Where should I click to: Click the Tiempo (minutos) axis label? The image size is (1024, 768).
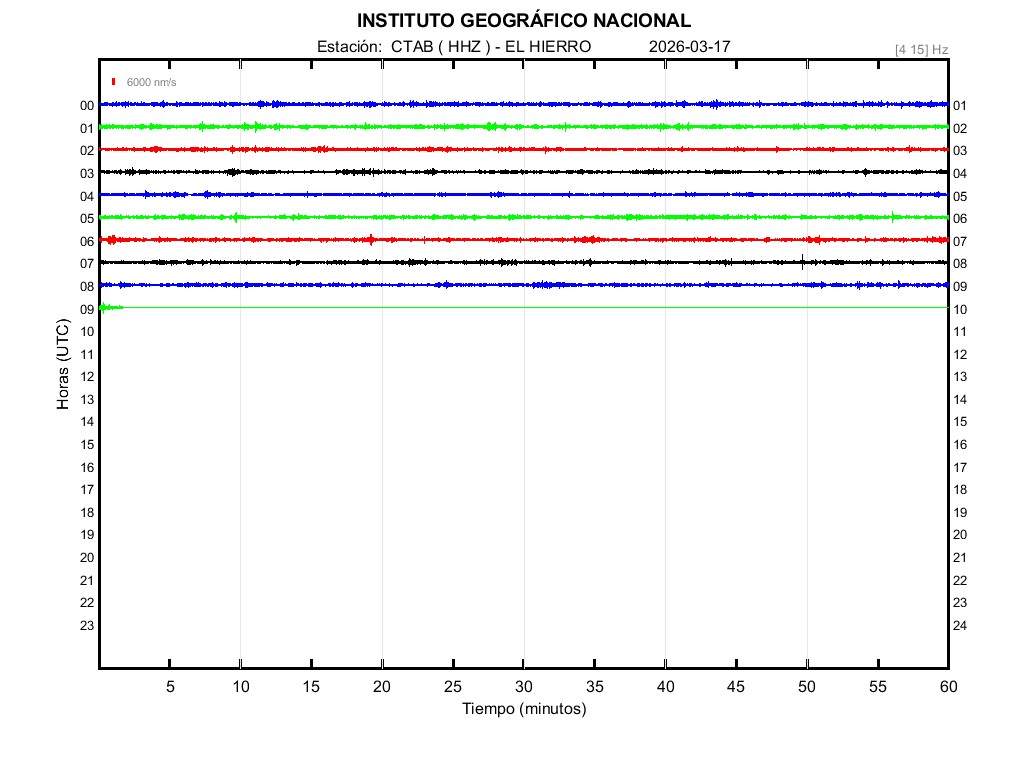coord(523,709)
